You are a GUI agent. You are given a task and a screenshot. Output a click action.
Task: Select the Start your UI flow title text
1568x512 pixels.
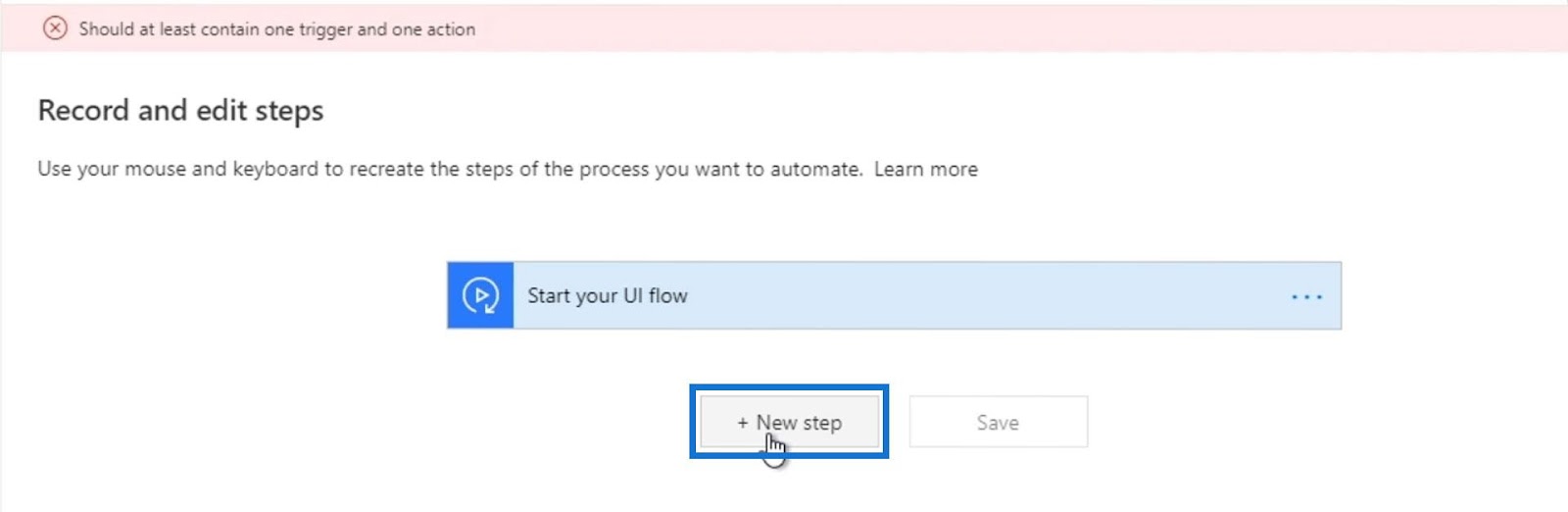608,295
